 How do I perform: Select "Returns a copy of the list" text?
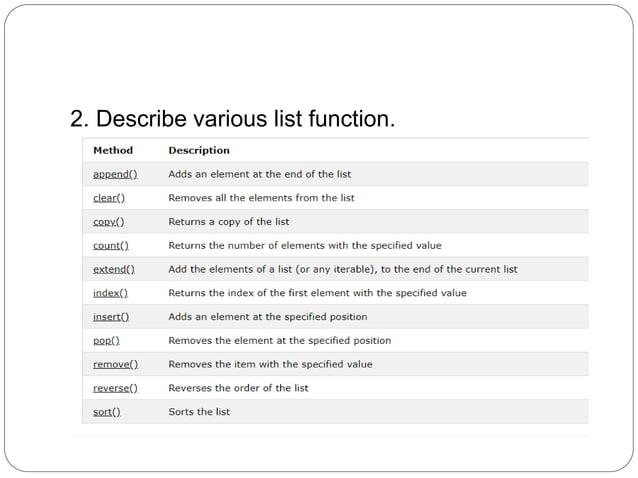[229, 221]
